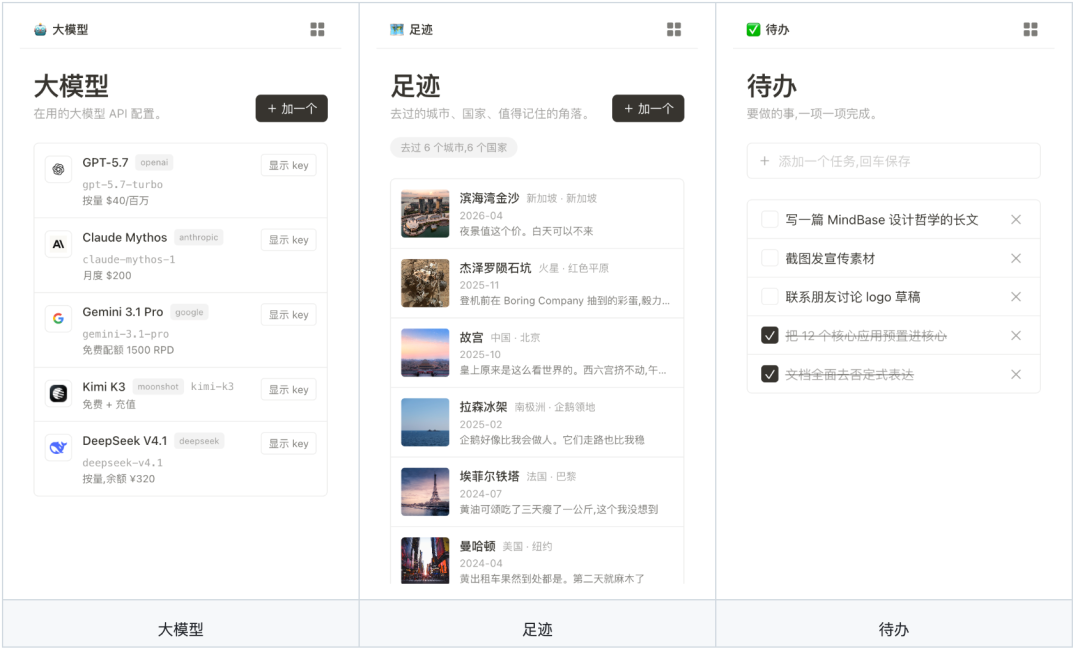The image size is (1080, 656).
Task: Select the 故宫 place title
Action: click(x=472, y=338)
